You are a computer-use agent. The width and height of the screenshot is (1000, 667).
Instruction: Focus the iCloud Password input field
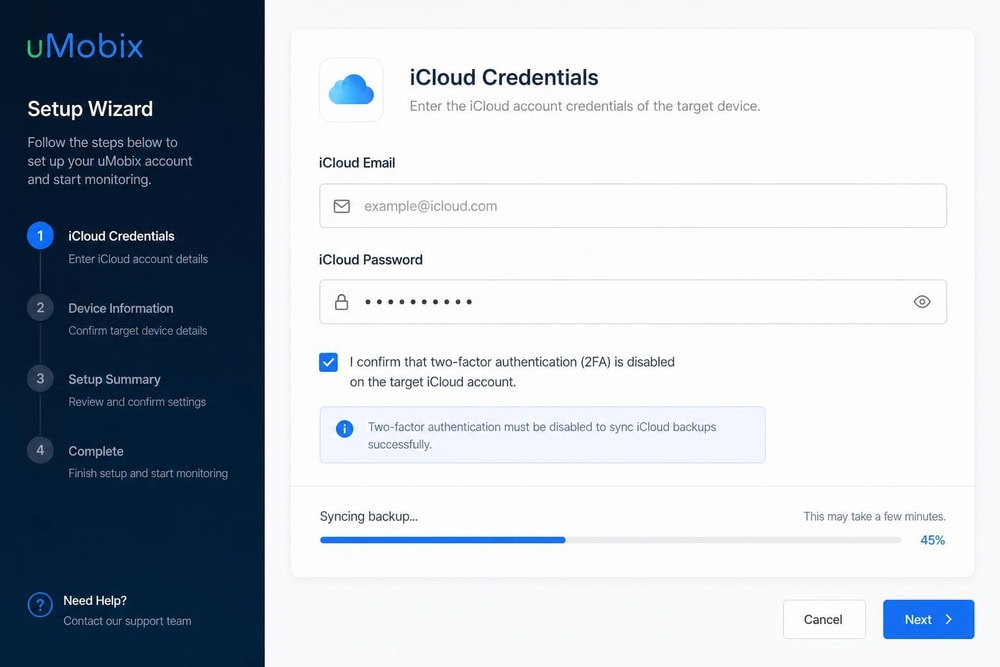click(633, 302)
